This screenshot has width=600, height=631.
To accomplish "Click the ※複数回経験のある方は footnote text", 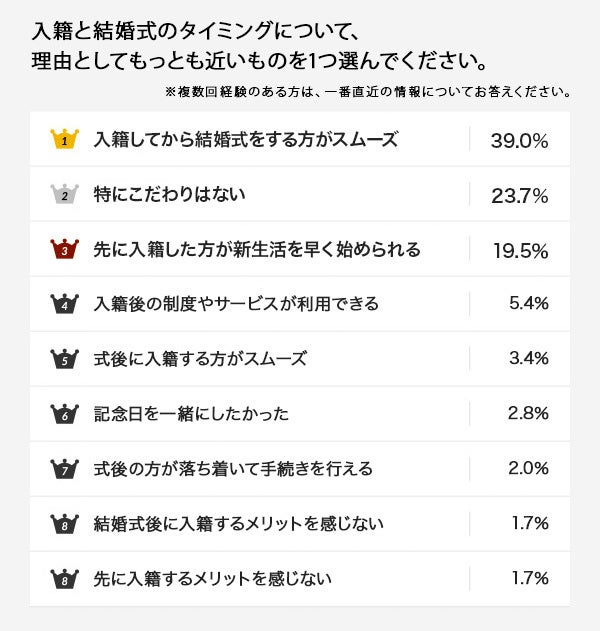I will point(368,92).
